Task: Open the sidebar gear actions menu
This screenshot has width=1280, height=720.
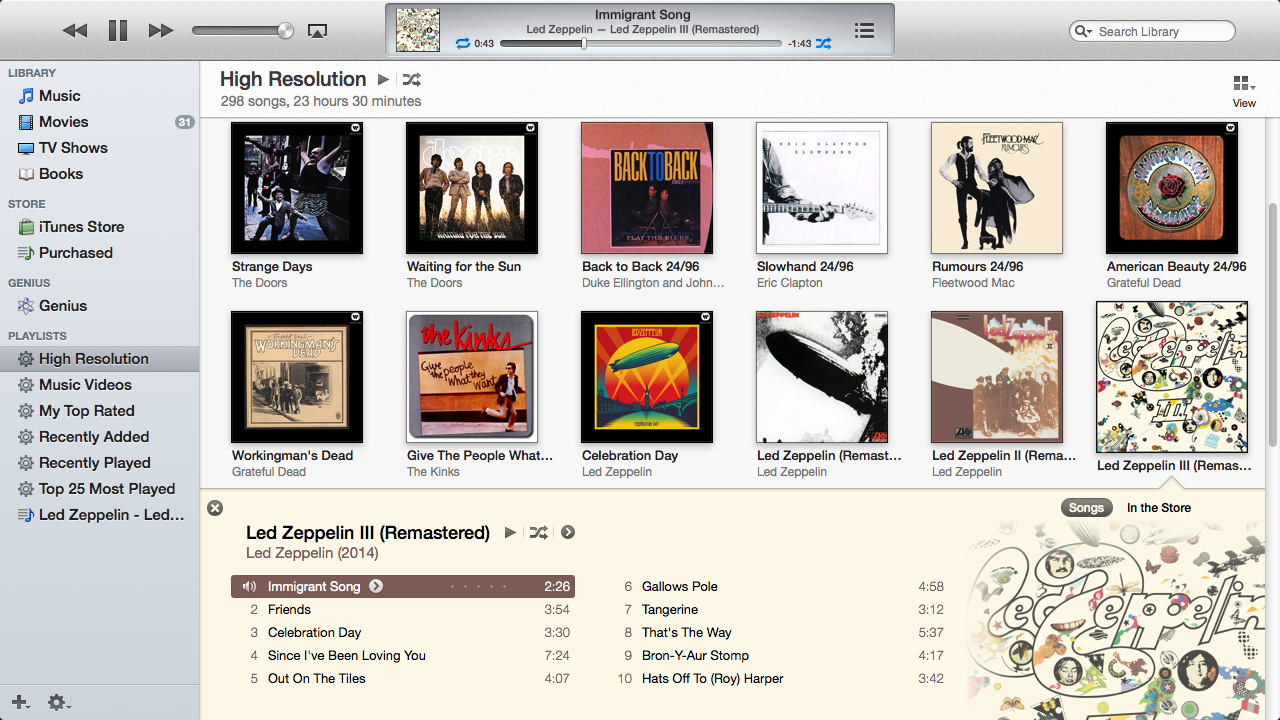Action: (58, 703)
